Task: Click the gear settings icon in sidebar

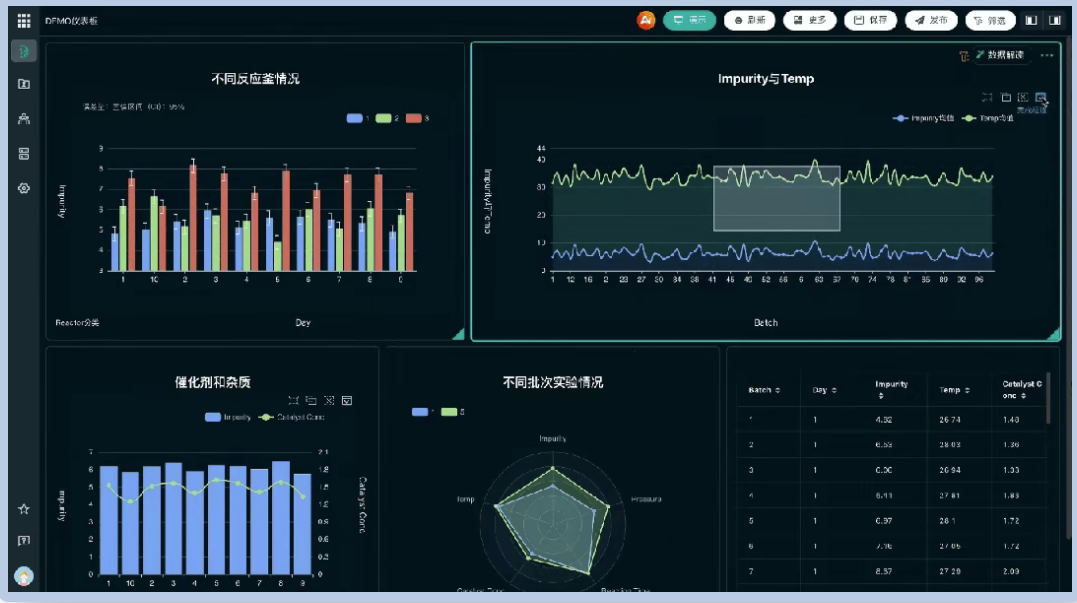Action: pos(24,188)
